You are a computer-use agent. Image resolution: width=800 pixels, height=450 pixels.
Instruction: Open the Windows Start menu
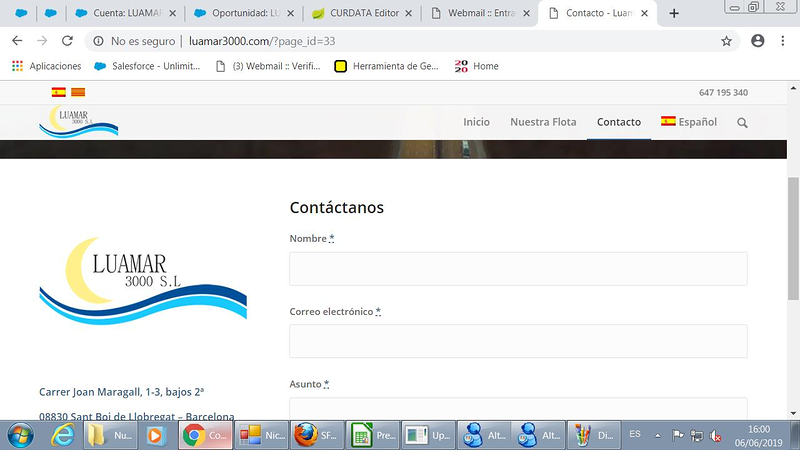(x=20, y=436)
